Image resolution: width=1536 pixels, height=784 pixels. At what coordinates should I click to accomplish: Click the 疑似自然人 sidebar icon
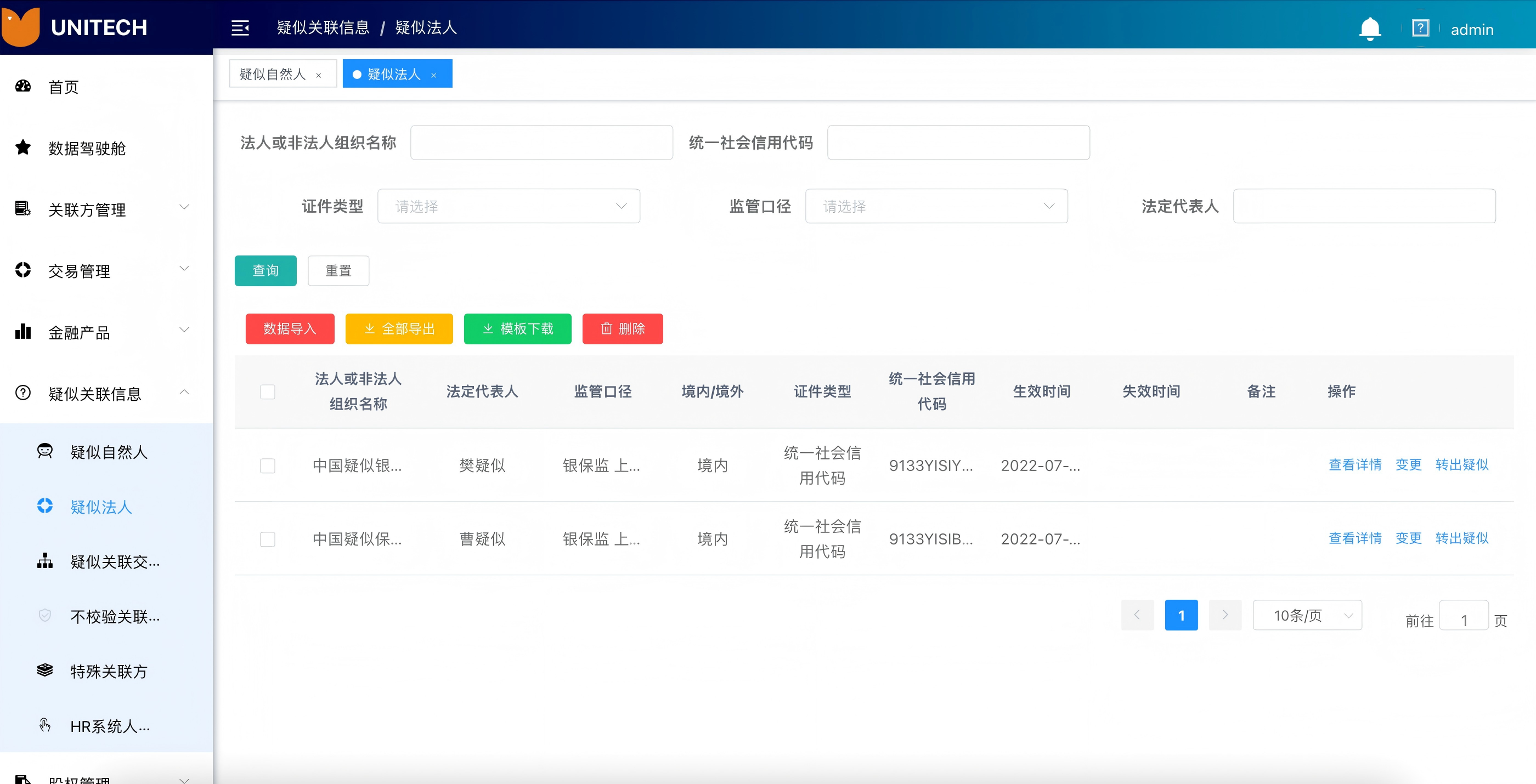click(45, 451)
